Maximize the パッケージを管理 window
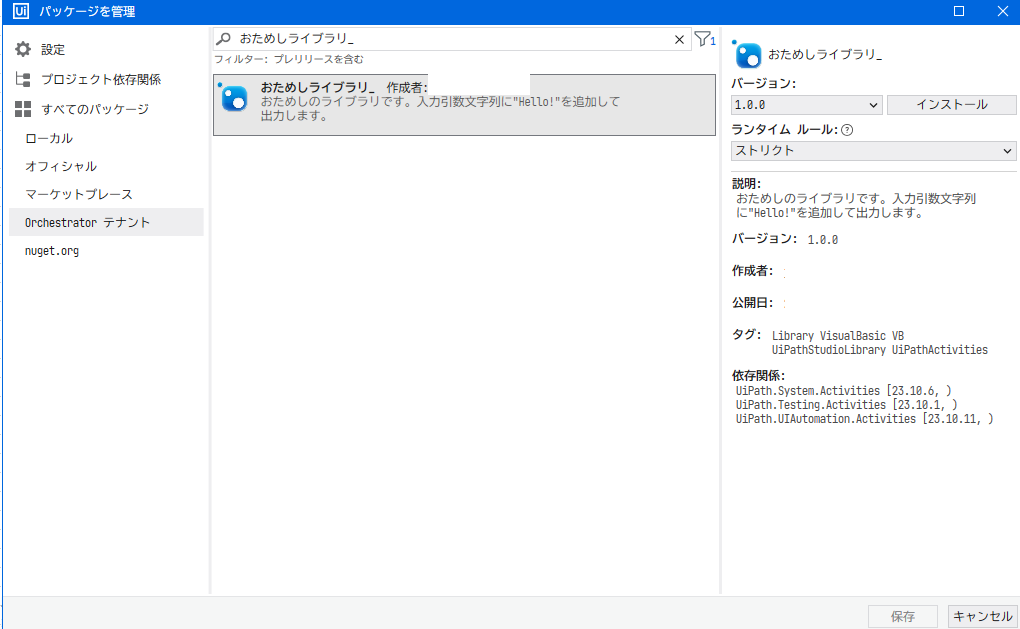 pos(959,11)
